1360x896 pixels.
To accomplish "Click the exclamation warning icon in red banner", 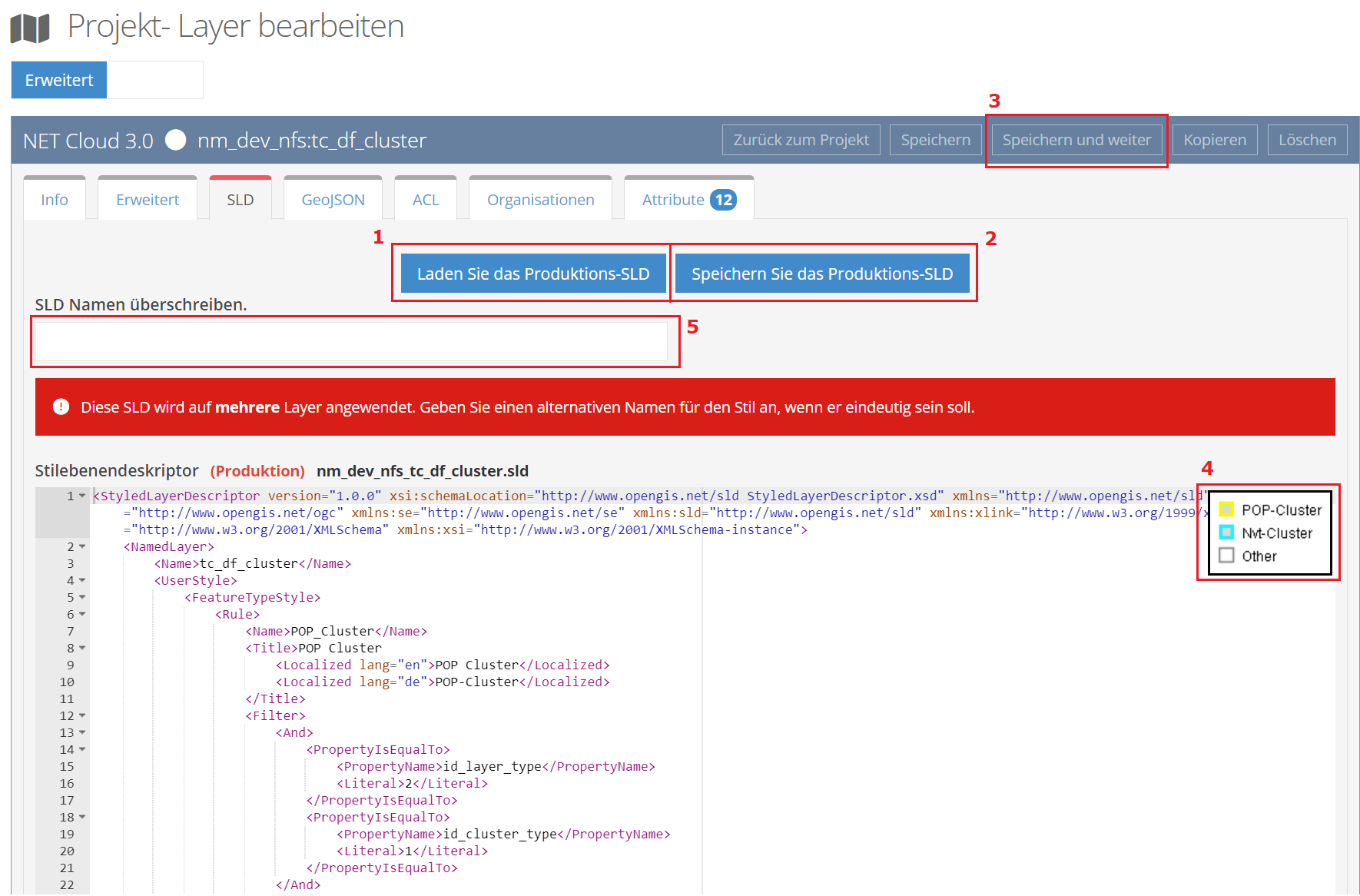I will coord(61,407).
